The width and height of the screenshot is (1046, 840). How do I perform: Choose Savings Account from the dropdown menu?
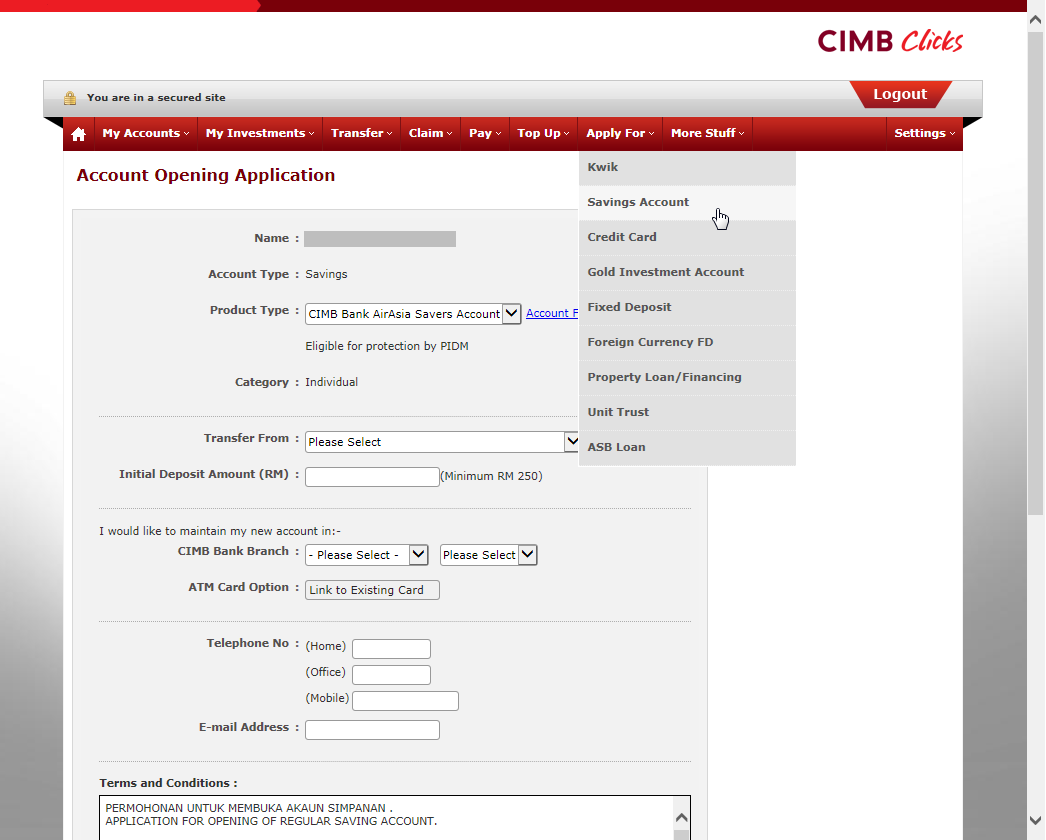687,202
